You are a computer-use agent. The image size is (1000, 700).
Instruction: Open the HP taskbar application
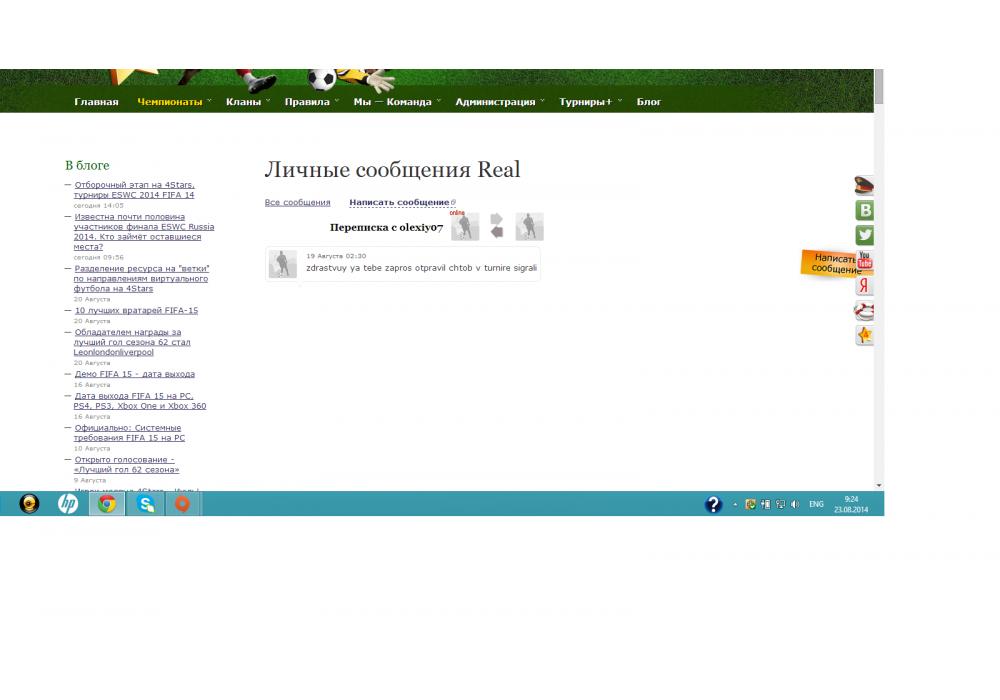coord(67,504)
